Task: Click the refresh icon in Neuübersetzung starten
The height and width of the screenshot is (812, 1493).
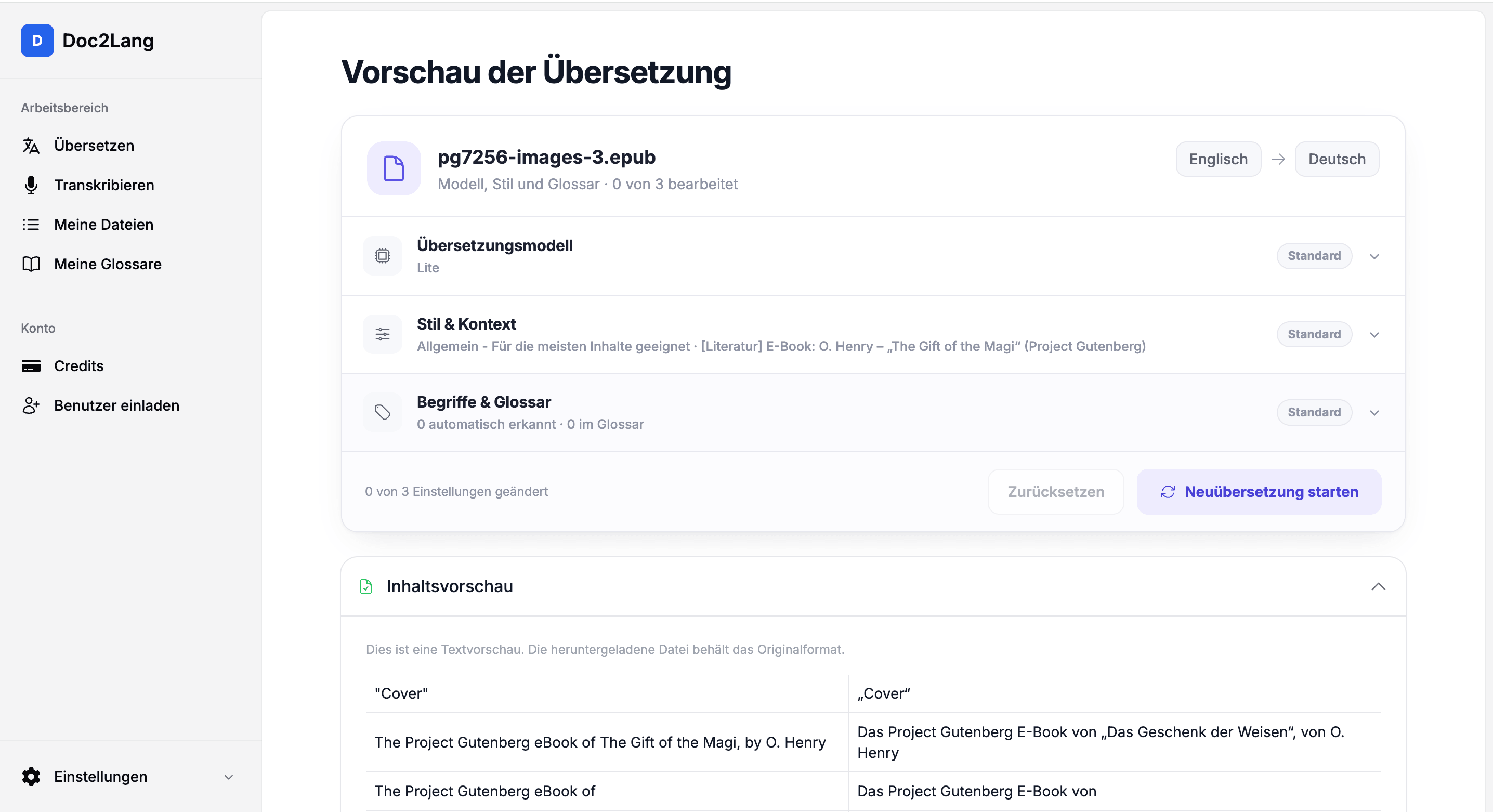Action: tap(1167, 491)
